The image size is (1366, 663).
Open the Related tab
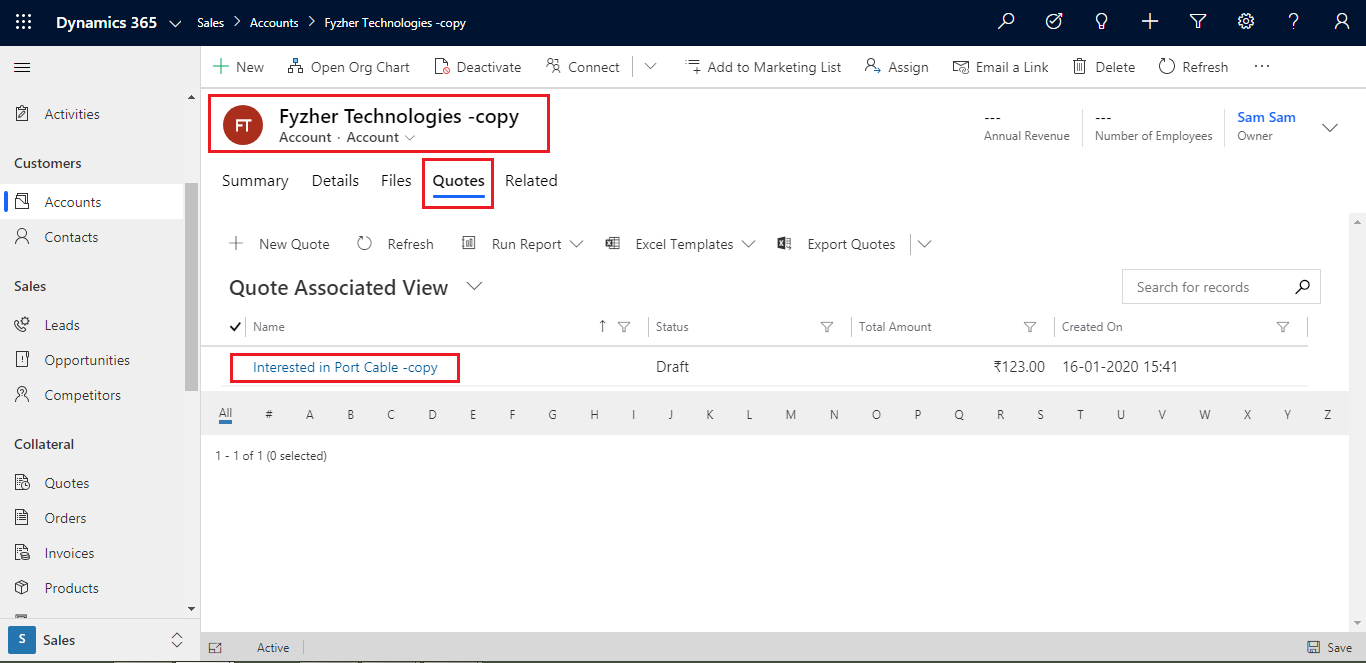click(x=531, y=181)
